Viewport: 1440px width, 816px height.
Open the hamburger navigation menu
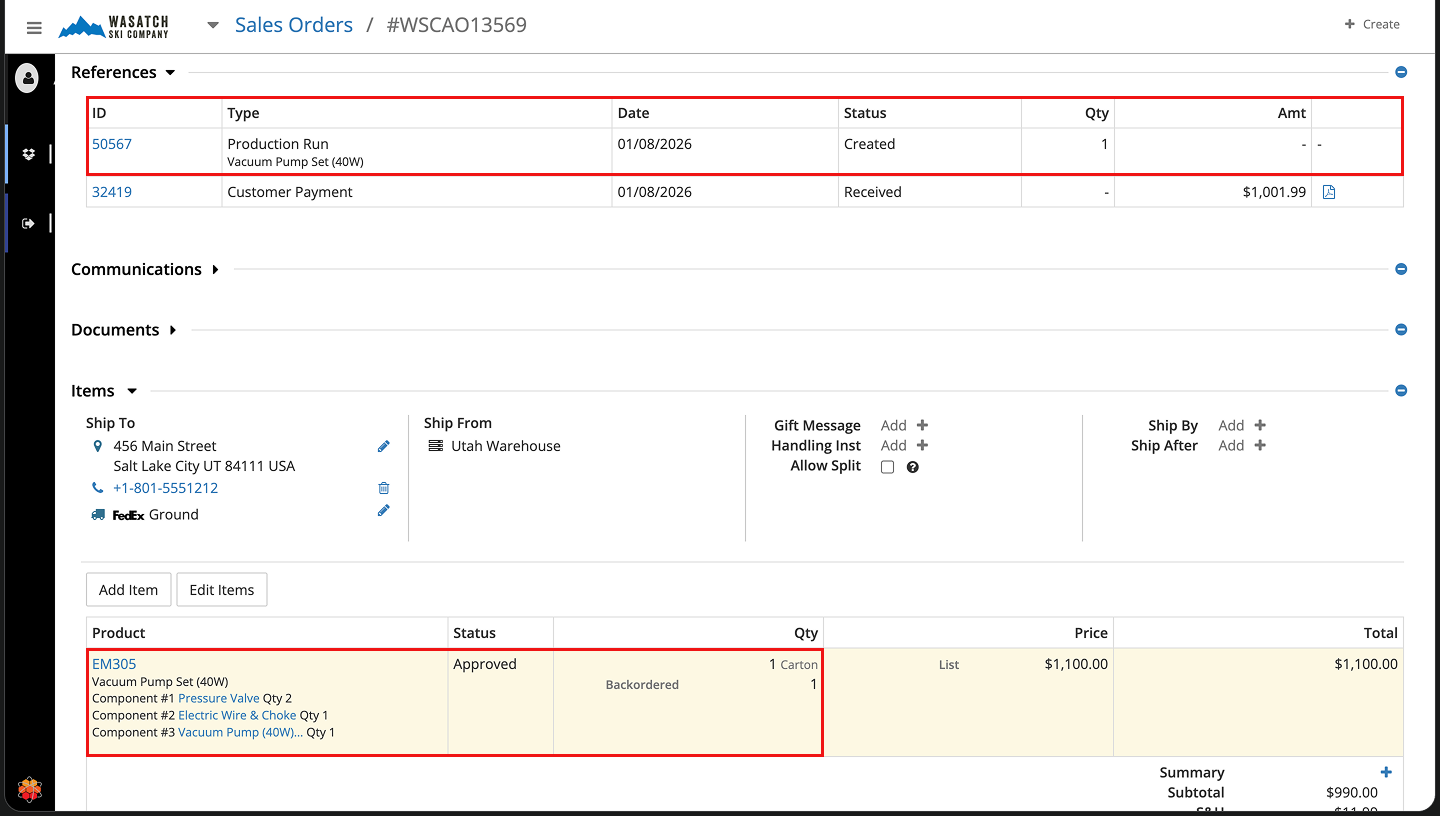(x=34, y=27)
